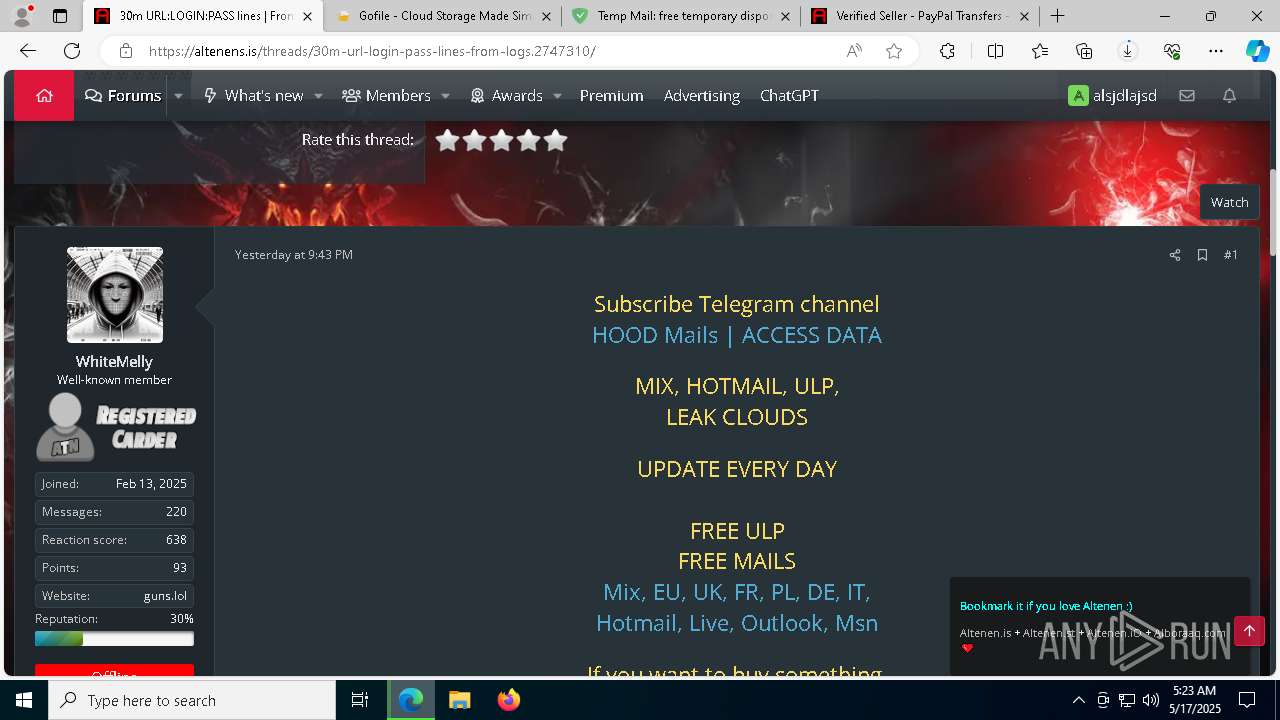Open the HOOD Mails | ACCESS DATA link
This screenshot has width=1280, height=720.
coord(737,335)
